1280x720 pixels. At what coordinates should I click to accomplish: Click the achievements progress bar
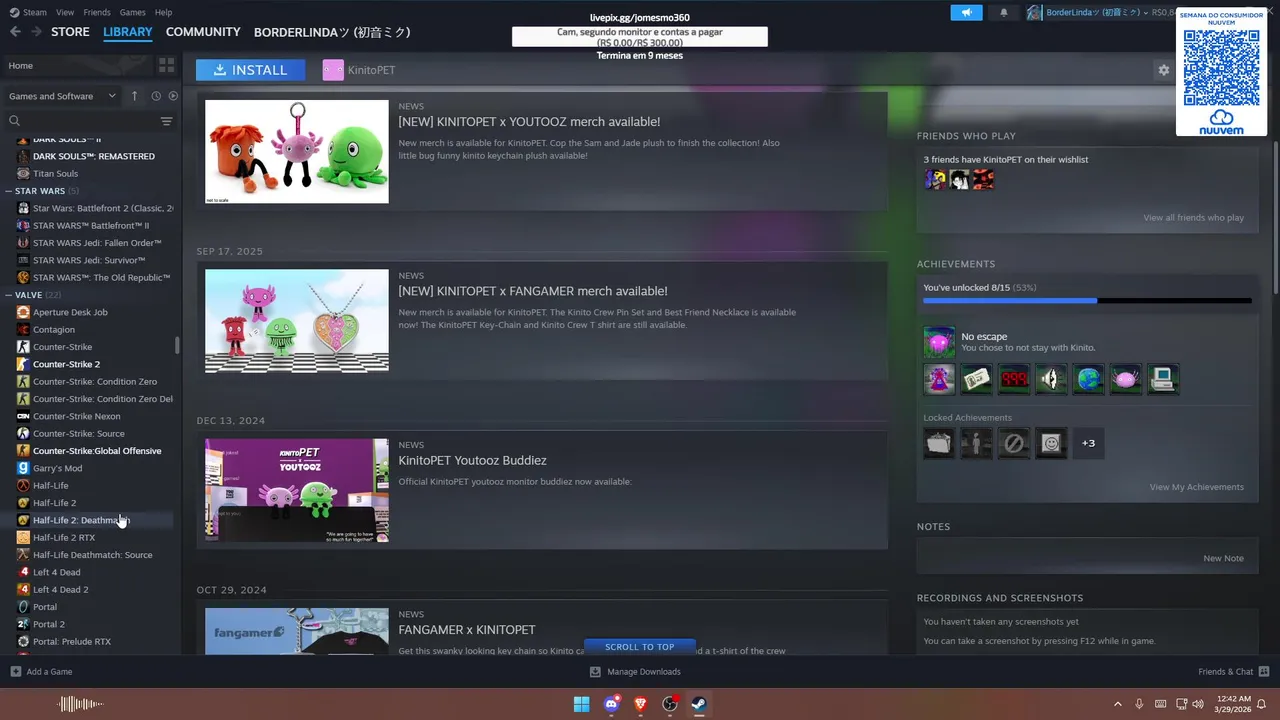click(x=1087, y=300)
